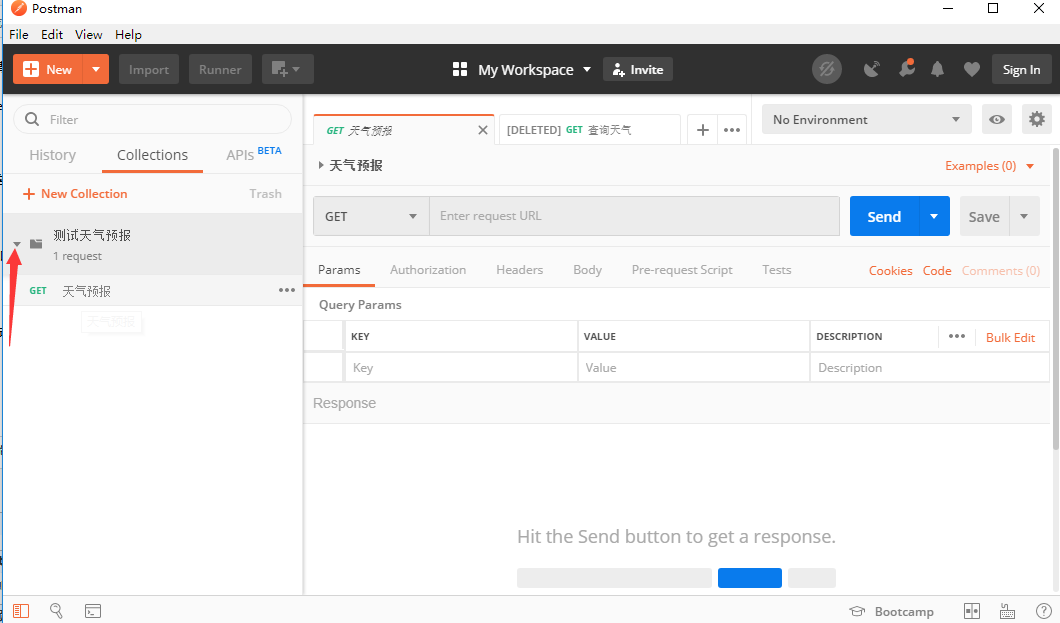Open keyboard shortcuts icon

1007,611
